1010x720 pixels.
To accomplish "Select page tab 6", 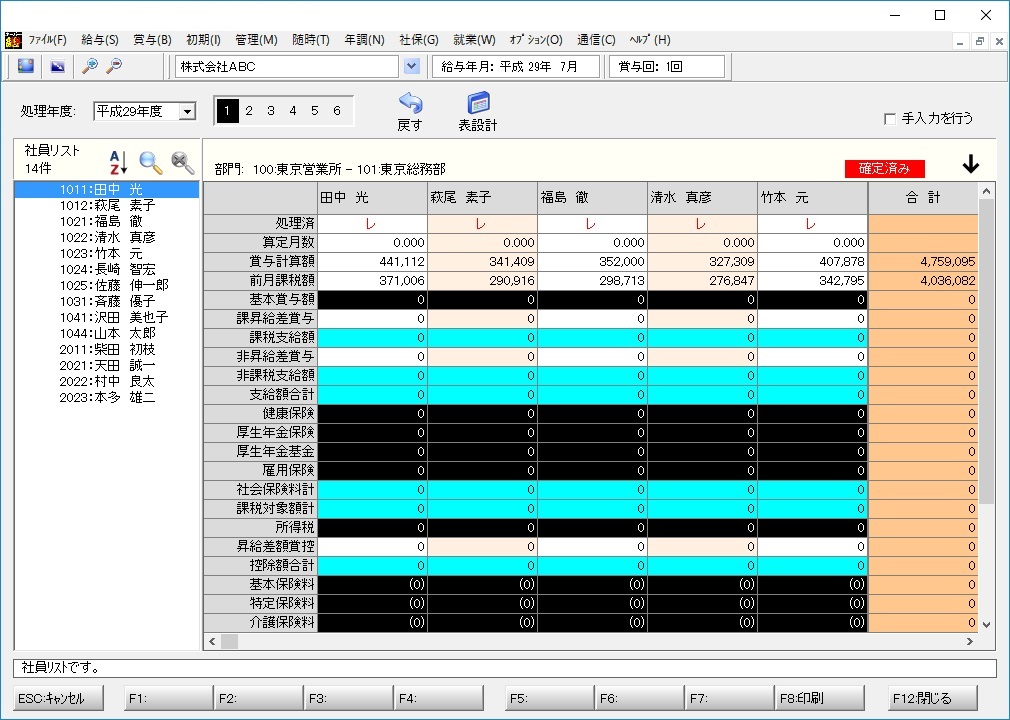I will click(x=337, y=111).
